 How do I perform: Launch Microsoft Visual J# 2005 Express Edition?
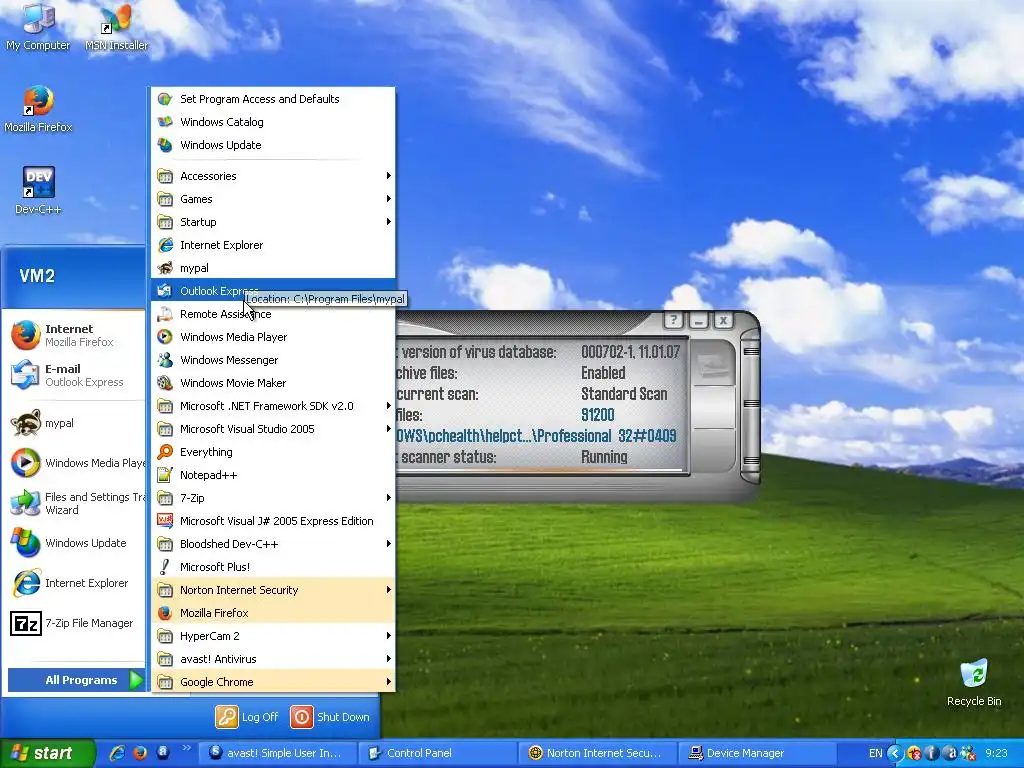click(273, 521)
